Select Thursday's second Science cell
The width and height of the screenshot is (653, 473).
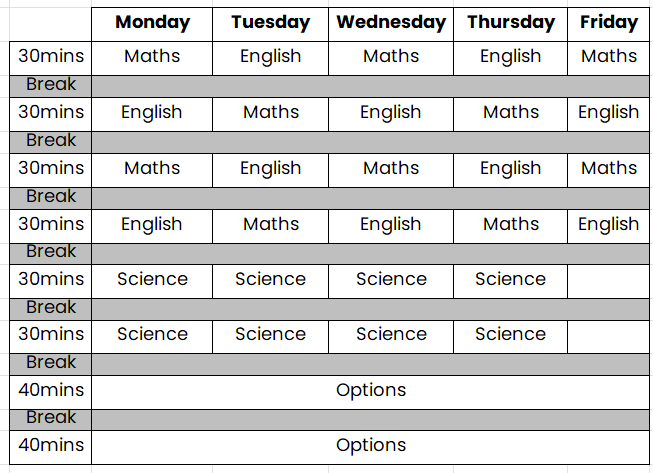coord(510,334)
